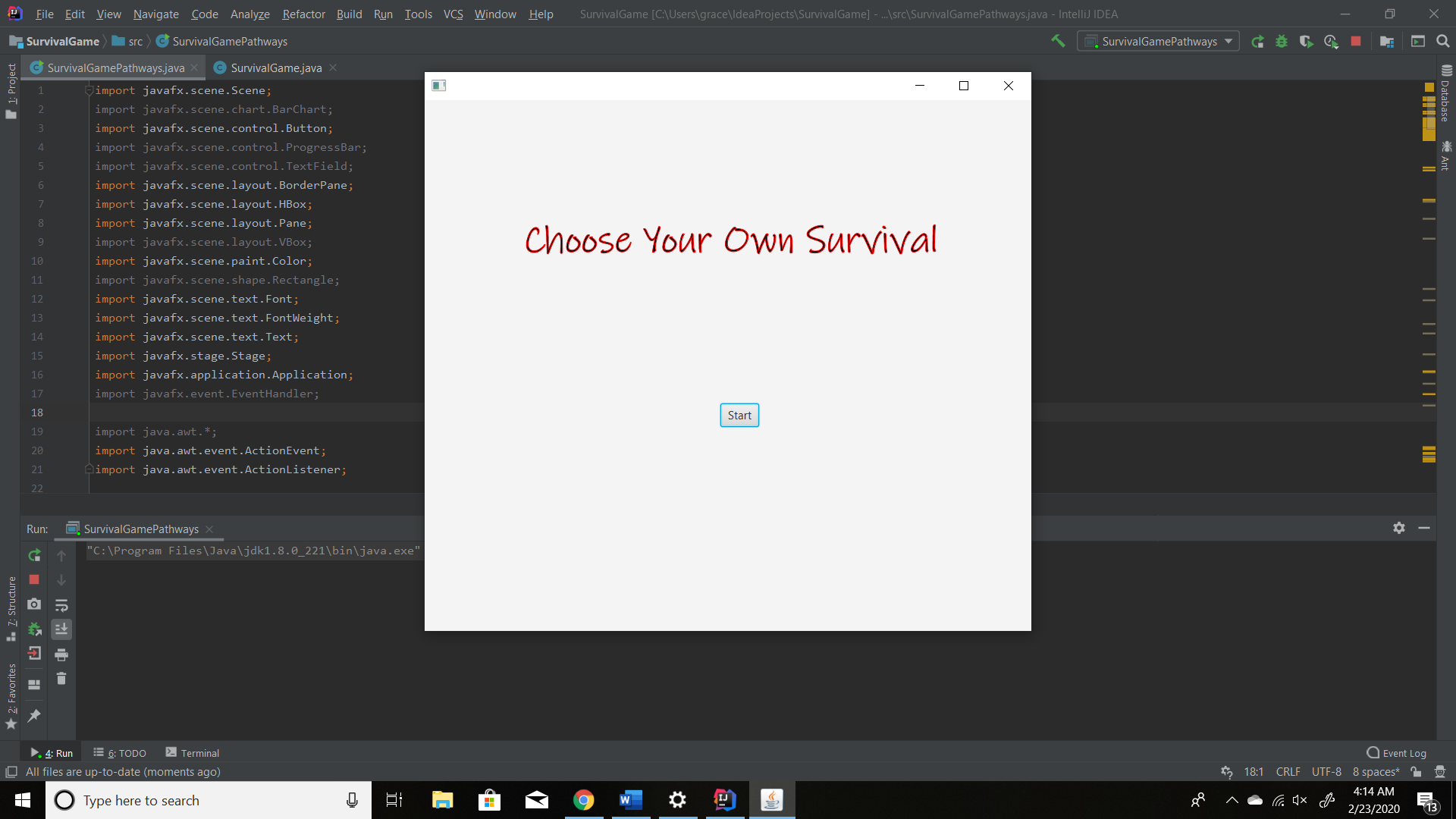Toggle Scroll to End in the Run console

pos(61,629)
